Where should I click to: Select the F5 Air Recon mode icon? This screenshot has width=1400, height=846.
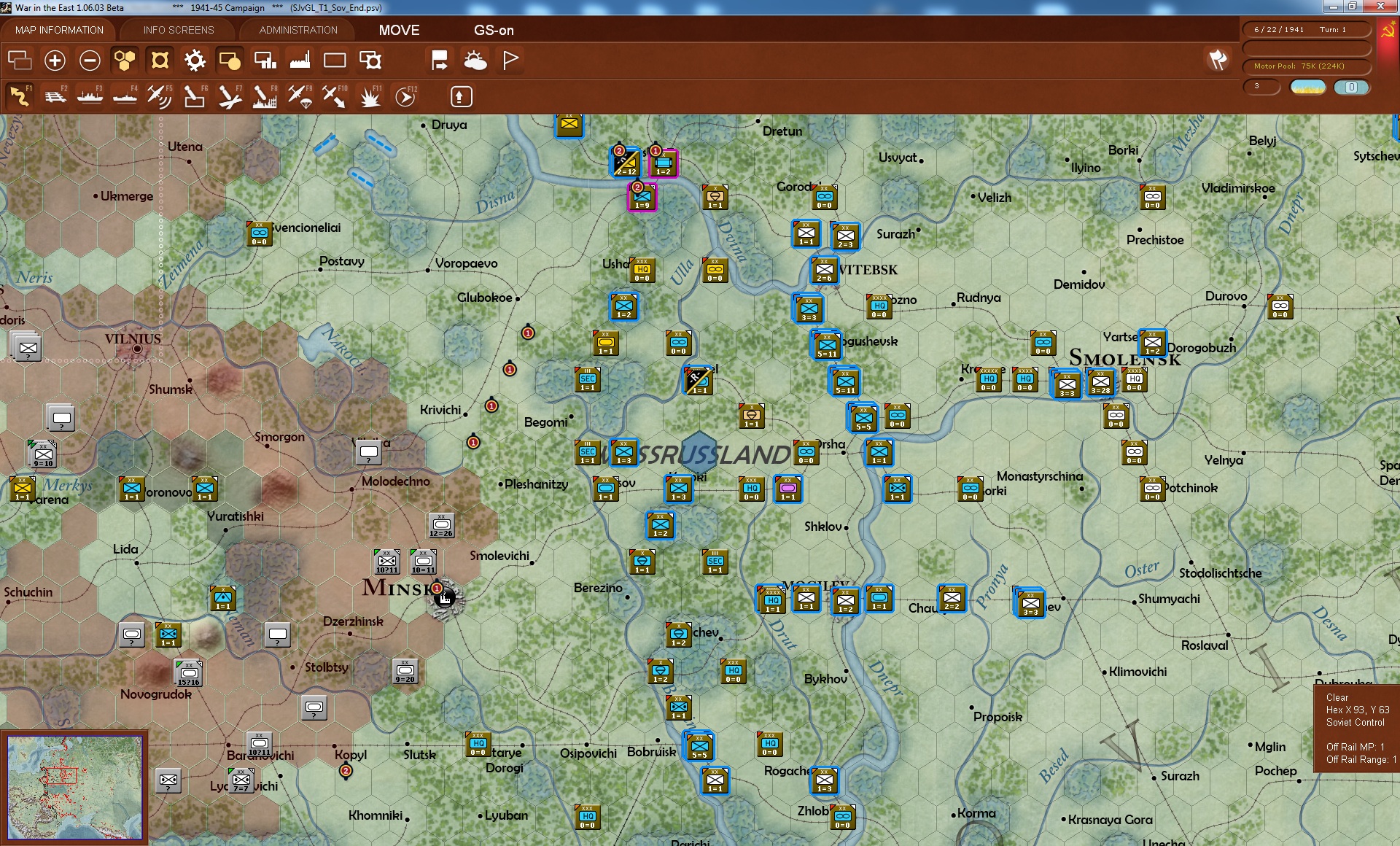pyautogui.click(x=160, y=96)
